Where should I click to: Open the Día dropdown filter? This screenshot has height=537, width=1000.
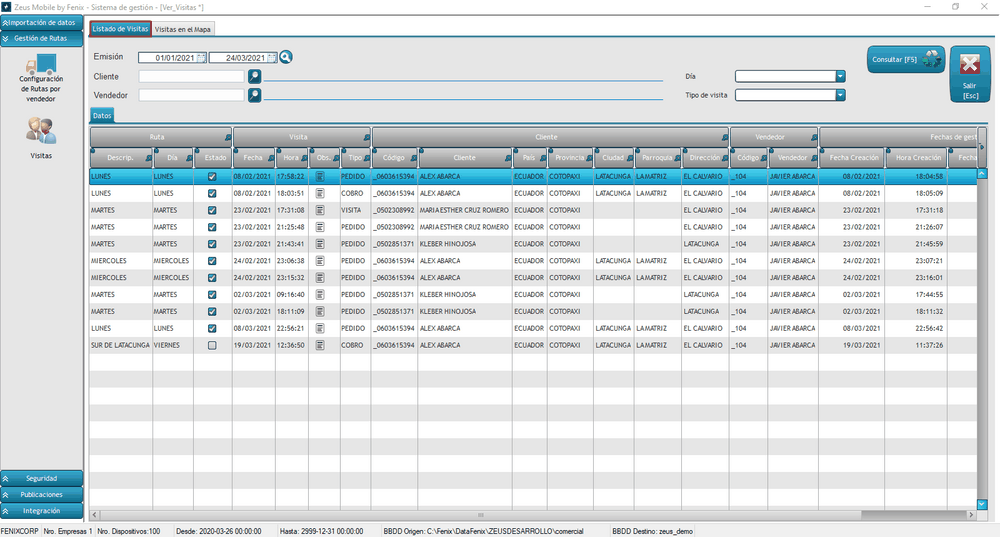[x=841, y=77]
